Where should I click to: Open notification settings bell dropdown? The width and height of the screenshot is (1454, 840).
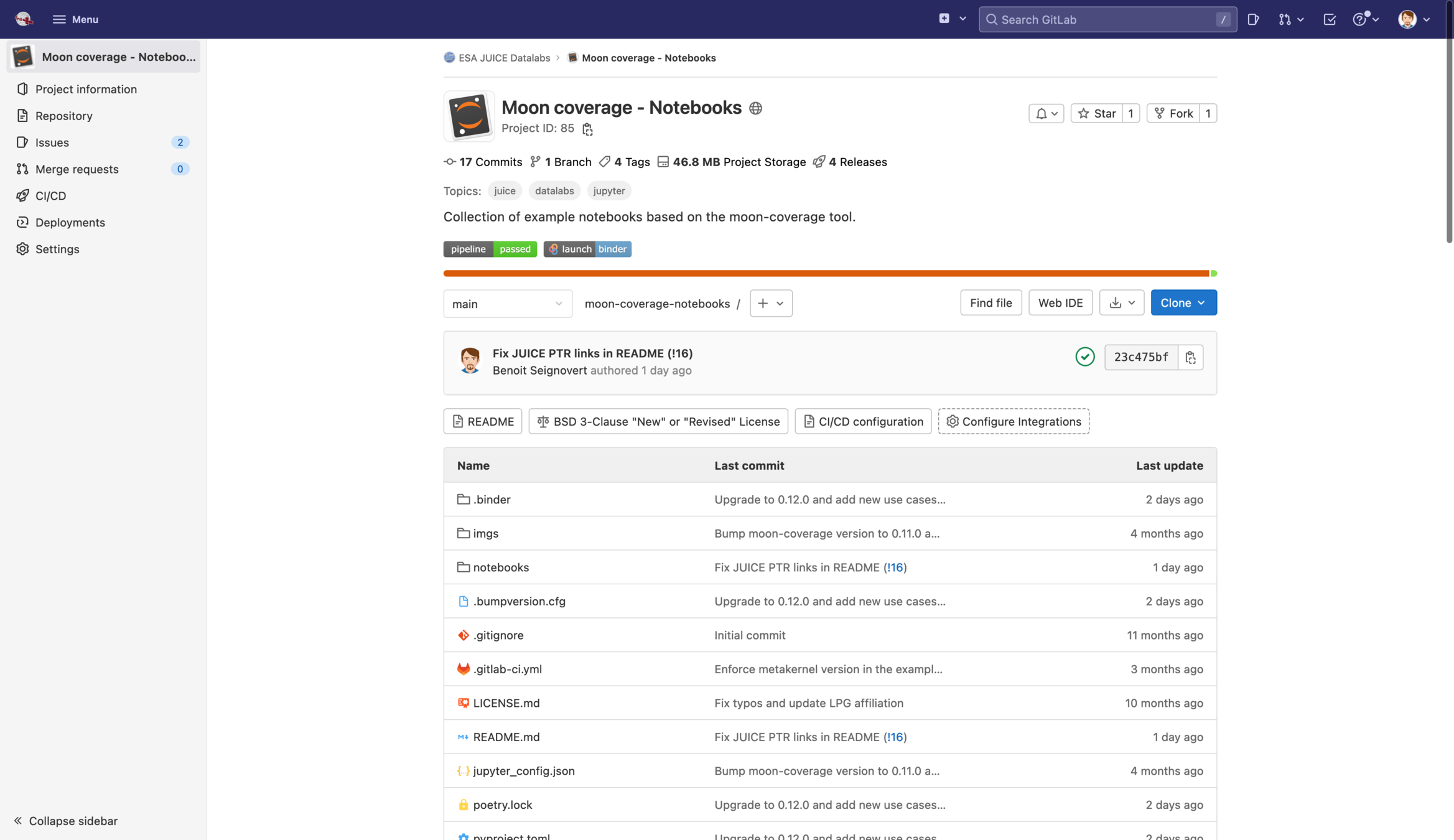[1046, 113]
